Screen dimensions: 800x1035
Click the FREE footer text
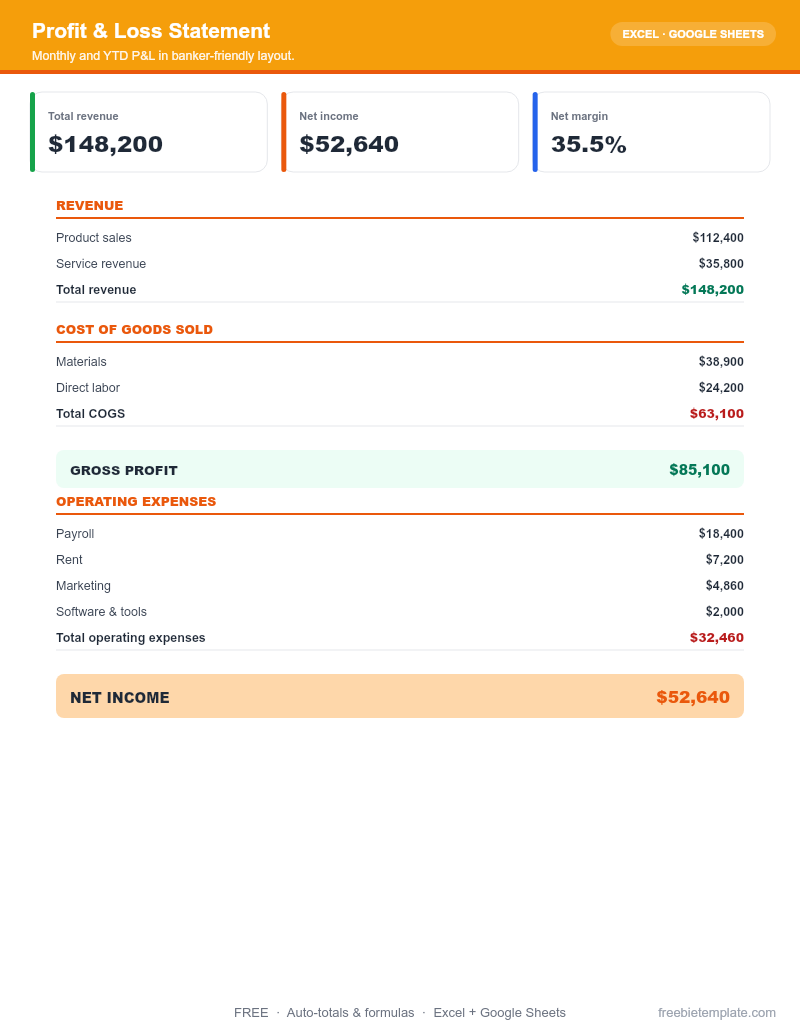[x=251, y=1013]
